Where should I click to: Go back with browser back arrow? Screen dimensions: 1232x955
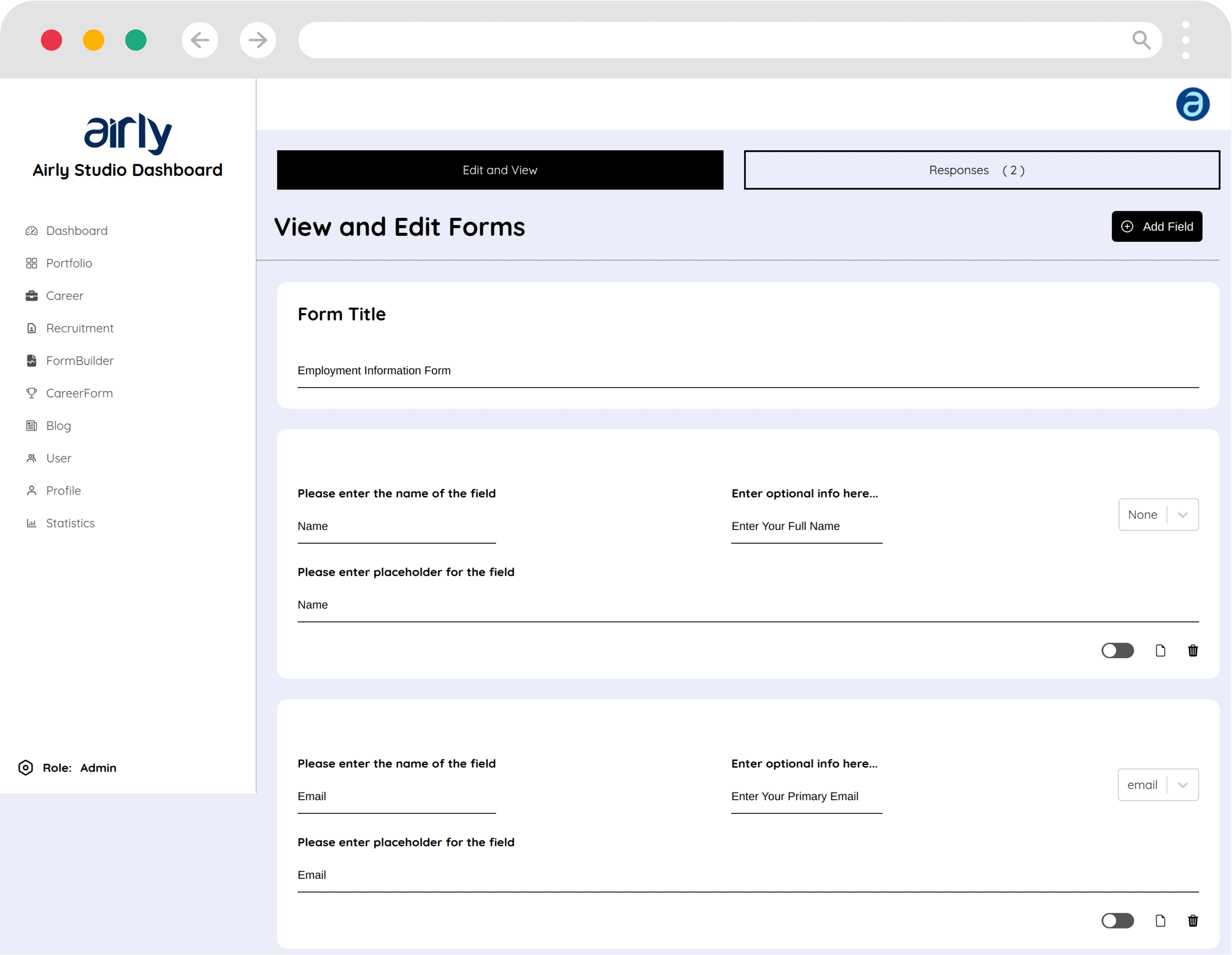200,40
